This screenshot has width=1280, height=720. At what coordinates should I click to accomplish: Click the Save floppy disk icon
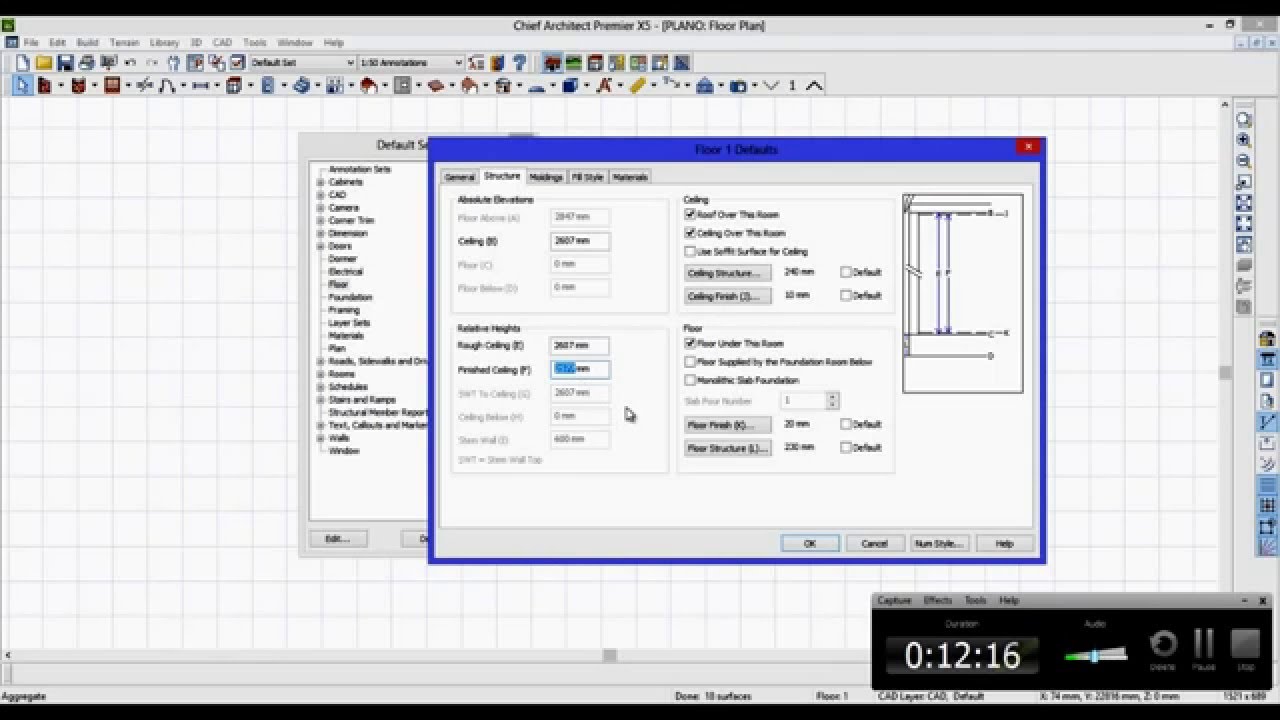pos(65,63)
